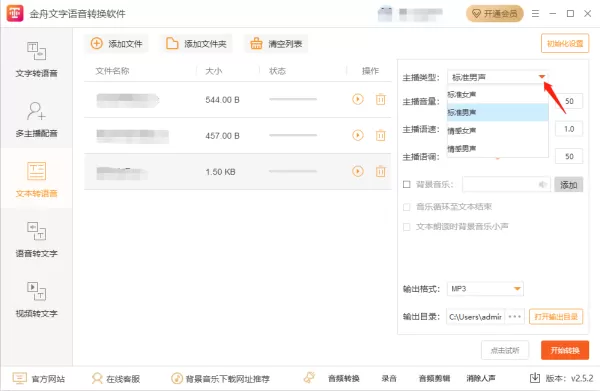Choose 标准男声 option in dropdown list

497,112
